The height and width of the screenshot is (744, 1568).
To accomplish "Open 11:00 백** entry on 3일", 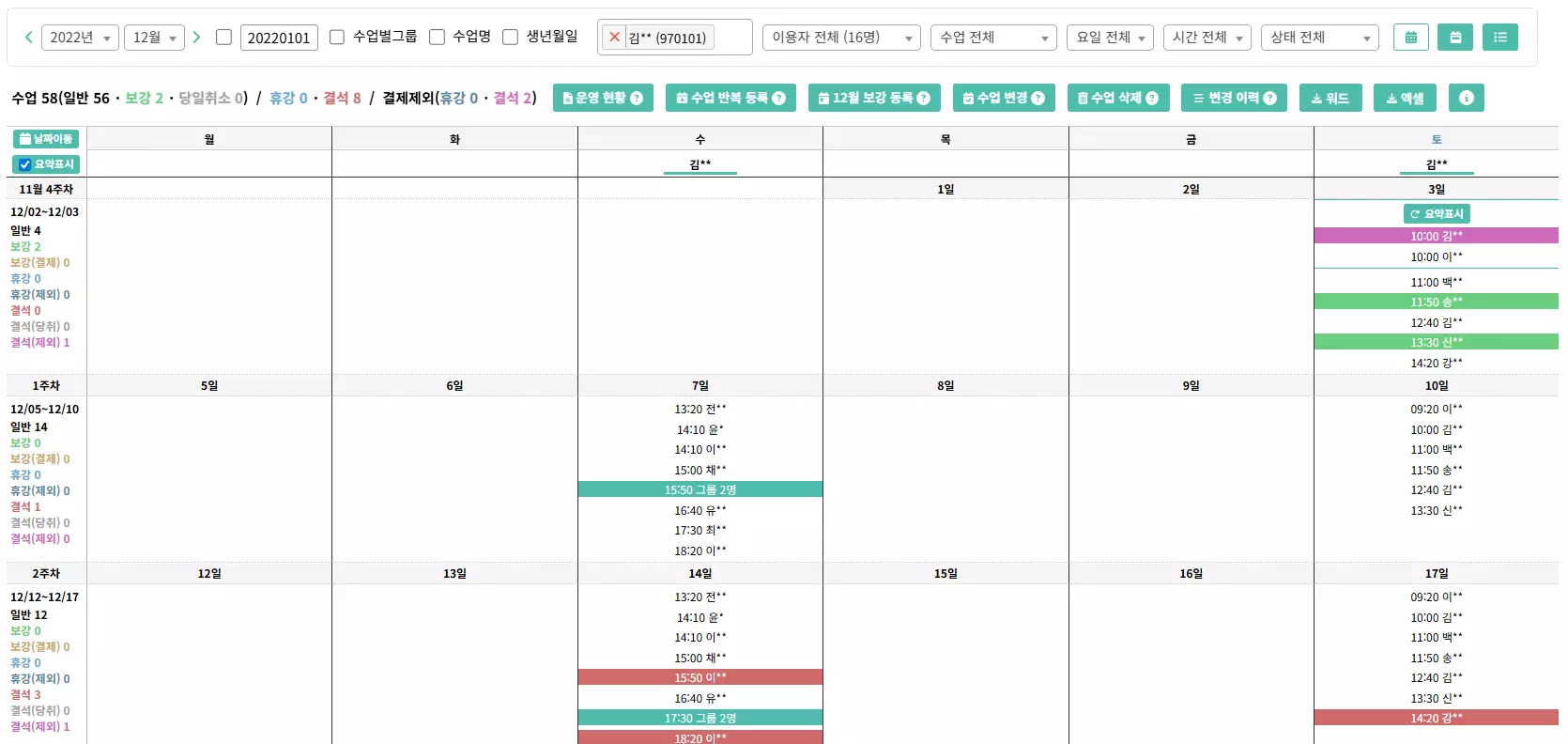I will (x=1437, y=282).
